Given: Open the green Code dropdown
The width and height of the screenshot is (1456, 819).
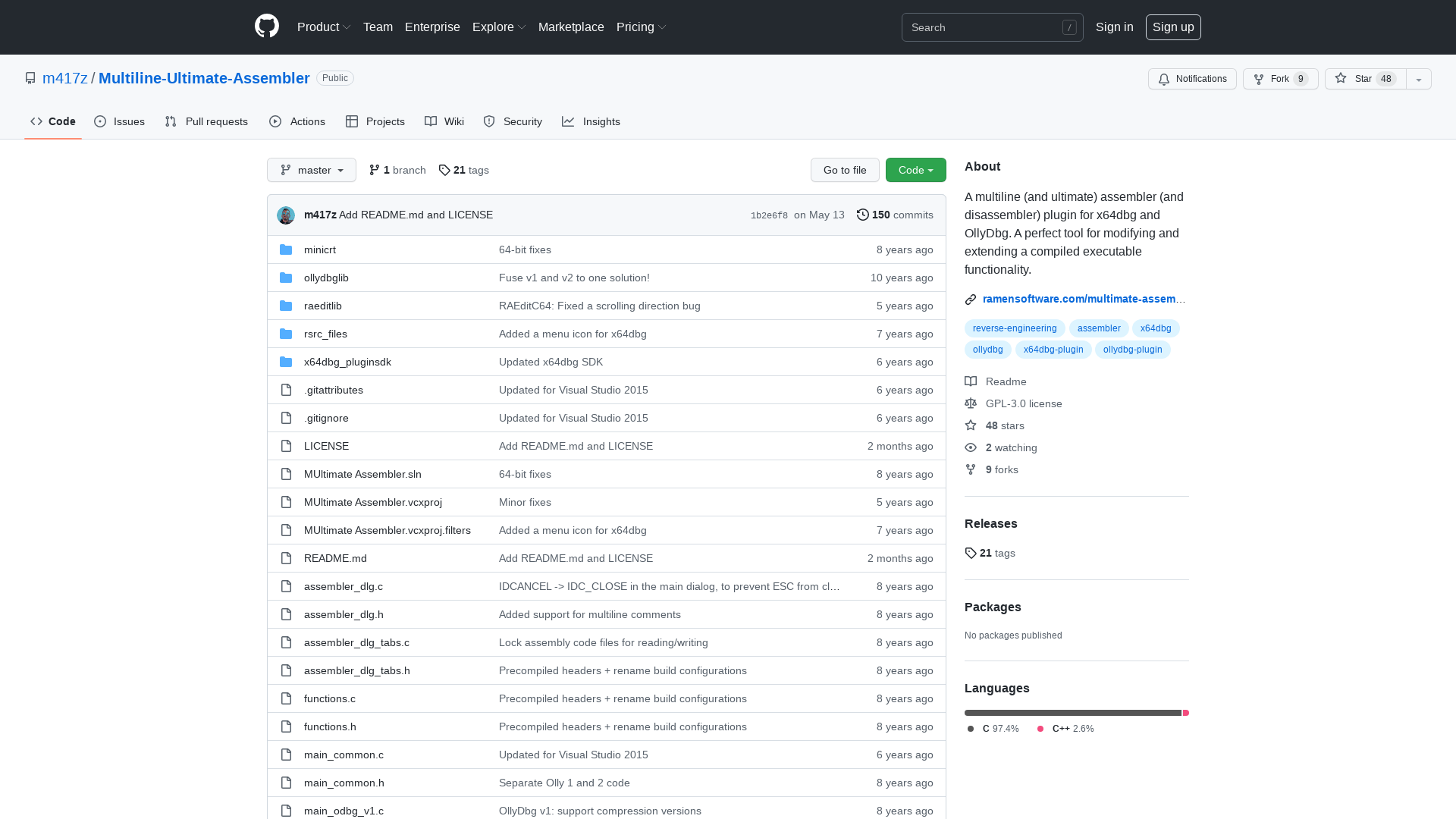Looking at the screenshot, I should 915,170.
